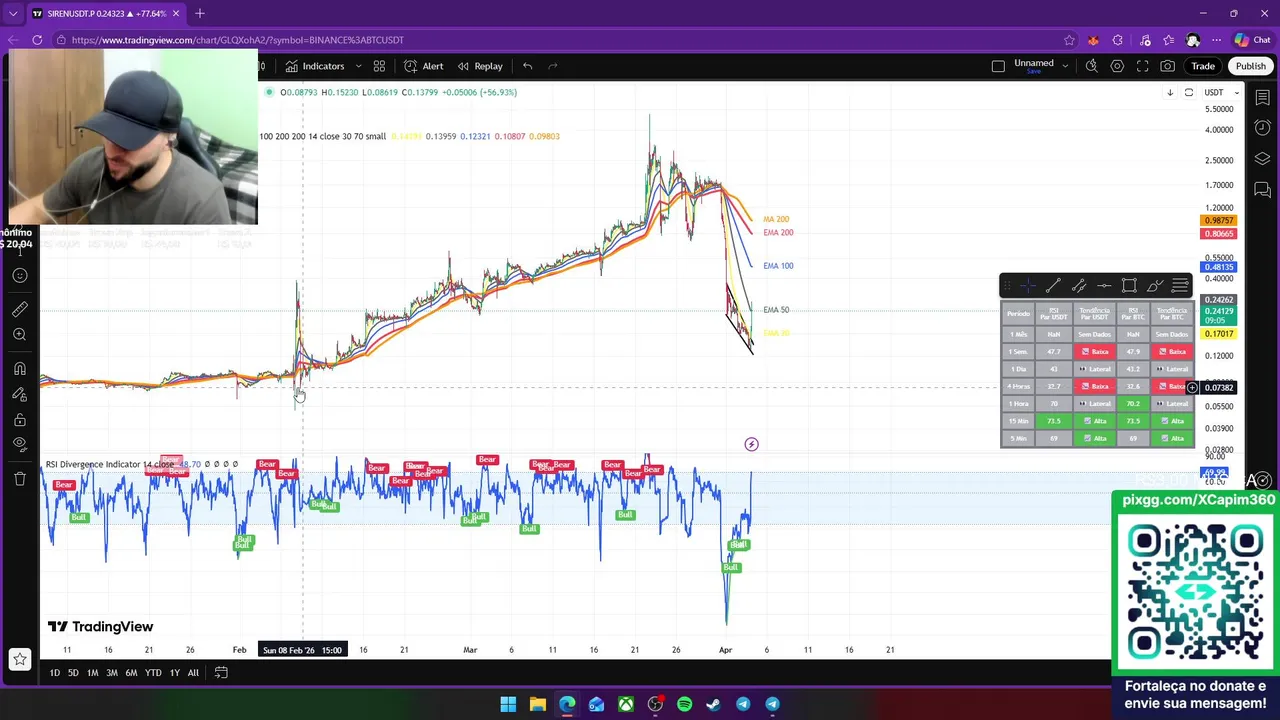Select the 3M time range
Image resolution: width=1280 pixels, height=720 pixels.
click(112, 673)
